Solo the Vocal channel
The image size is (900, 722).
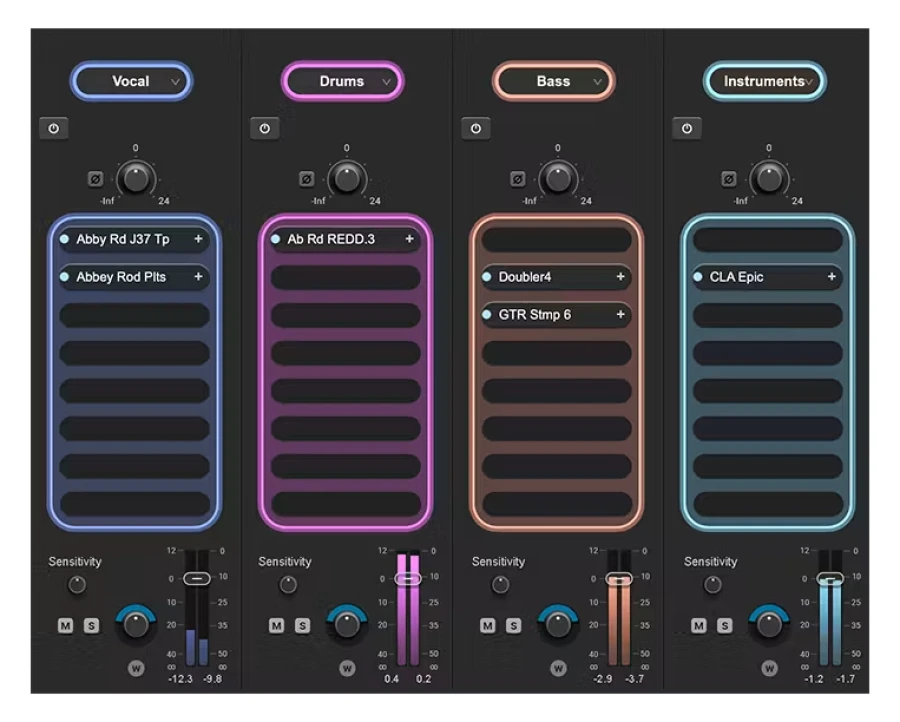click(91, 626)
